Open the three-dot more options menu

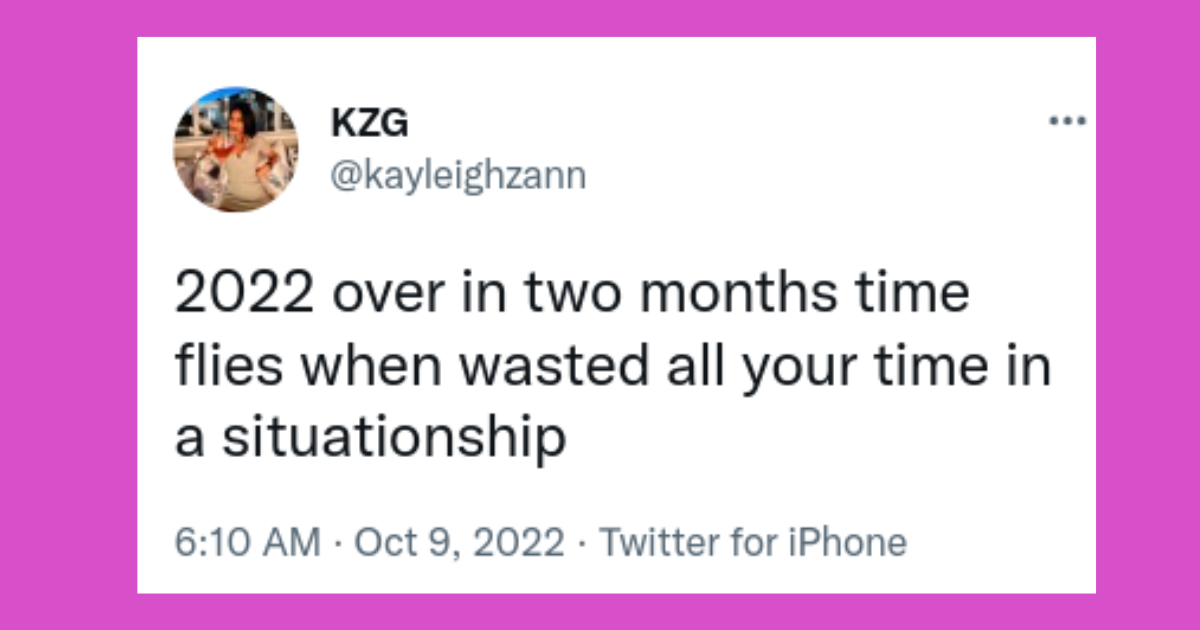[1066, 123]
